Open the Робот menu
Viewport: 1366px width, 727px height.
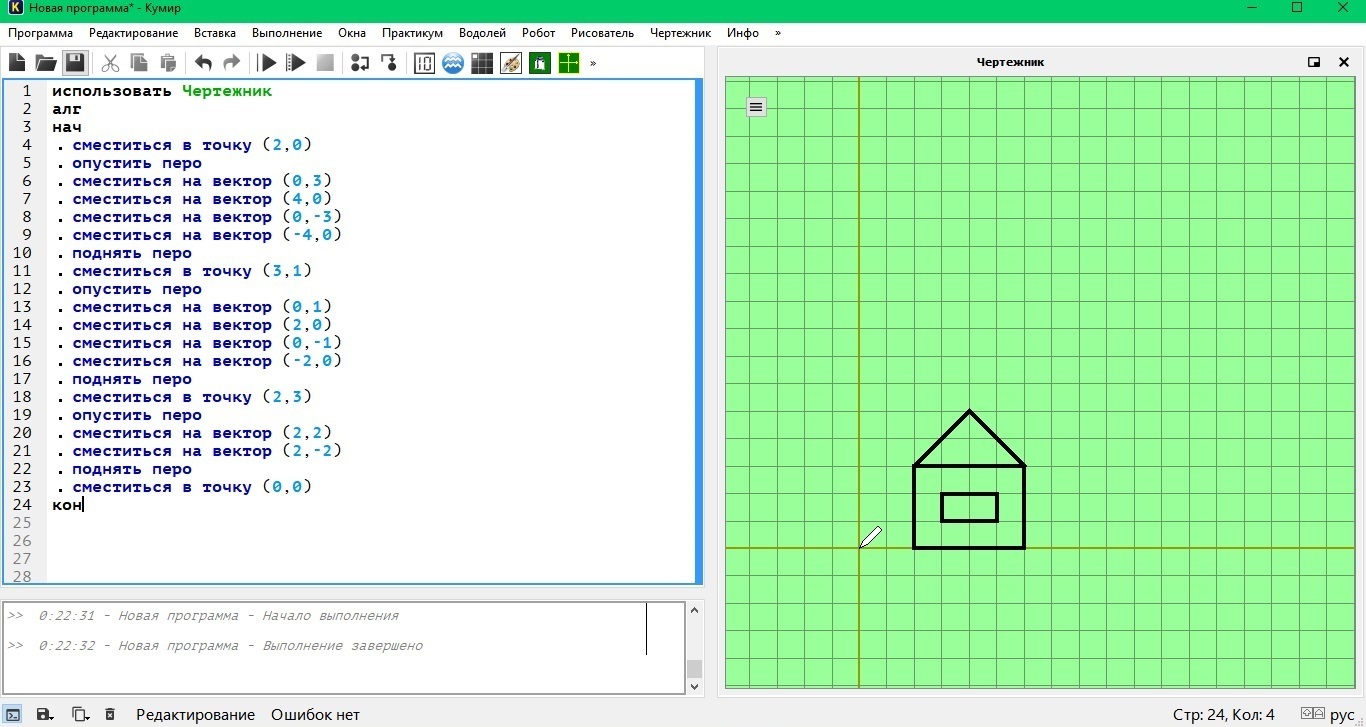[539, 33]
